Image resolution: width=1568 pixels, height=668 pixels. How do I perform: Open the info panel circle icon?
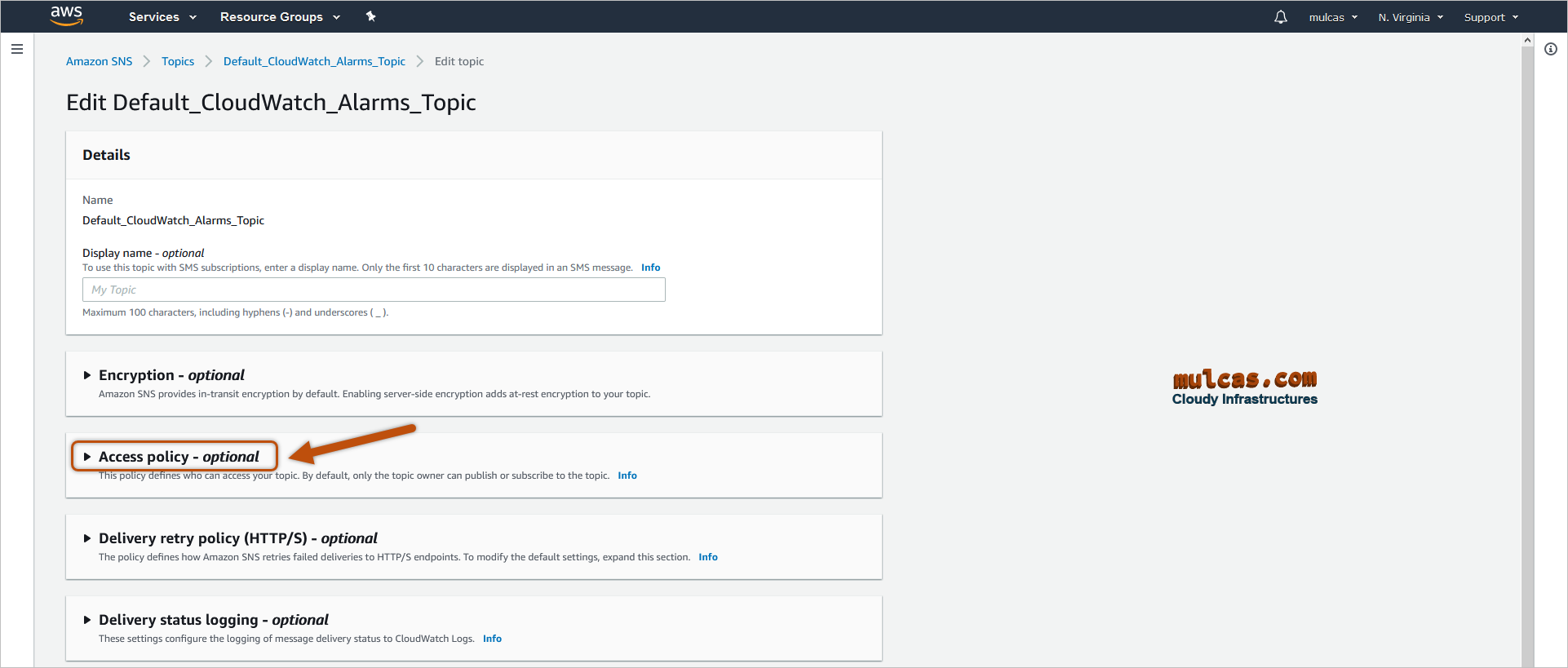pyautogui.click(x=1550, y=49)
